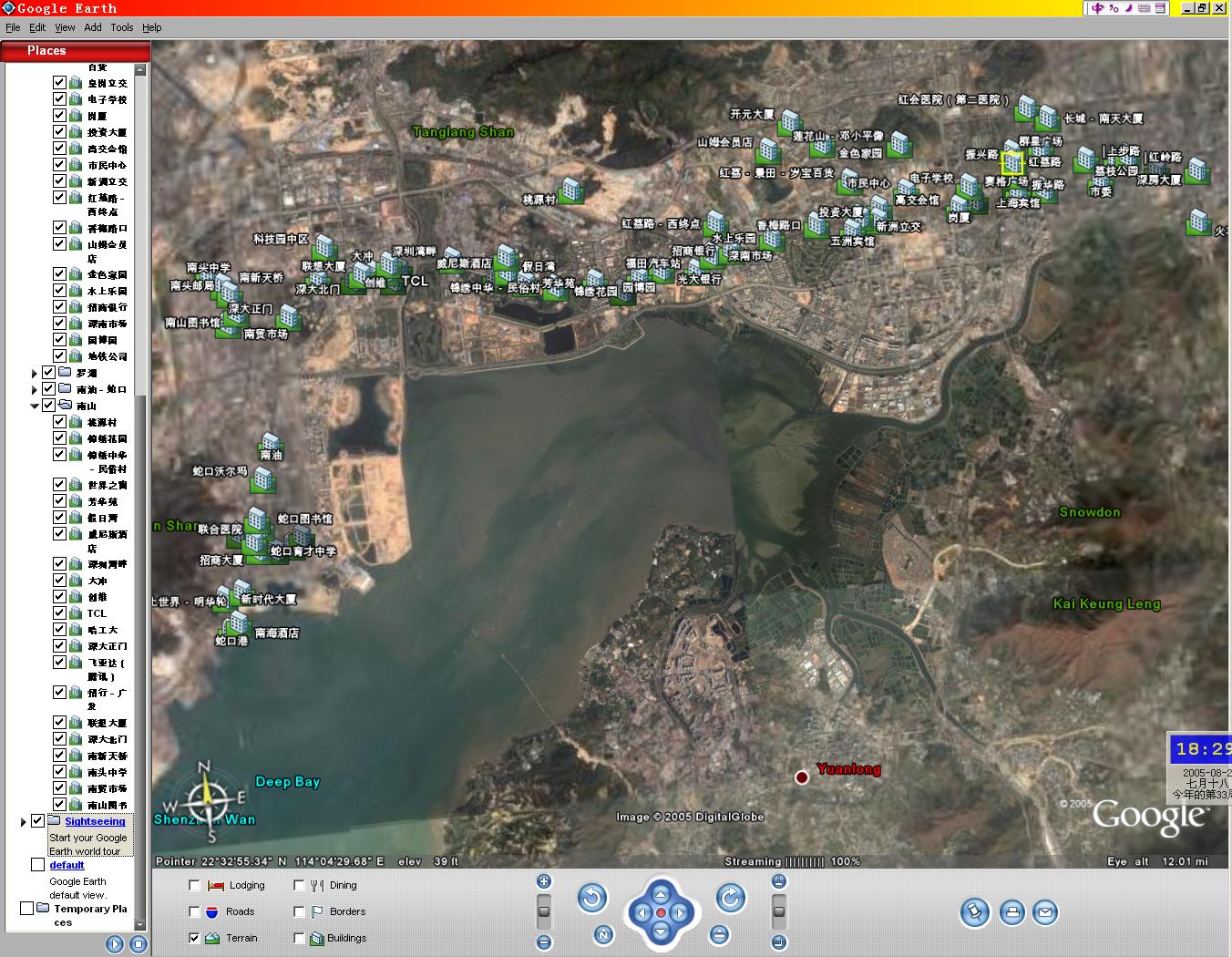Select the 世界之窗 placemark in list

click(108, 485)
